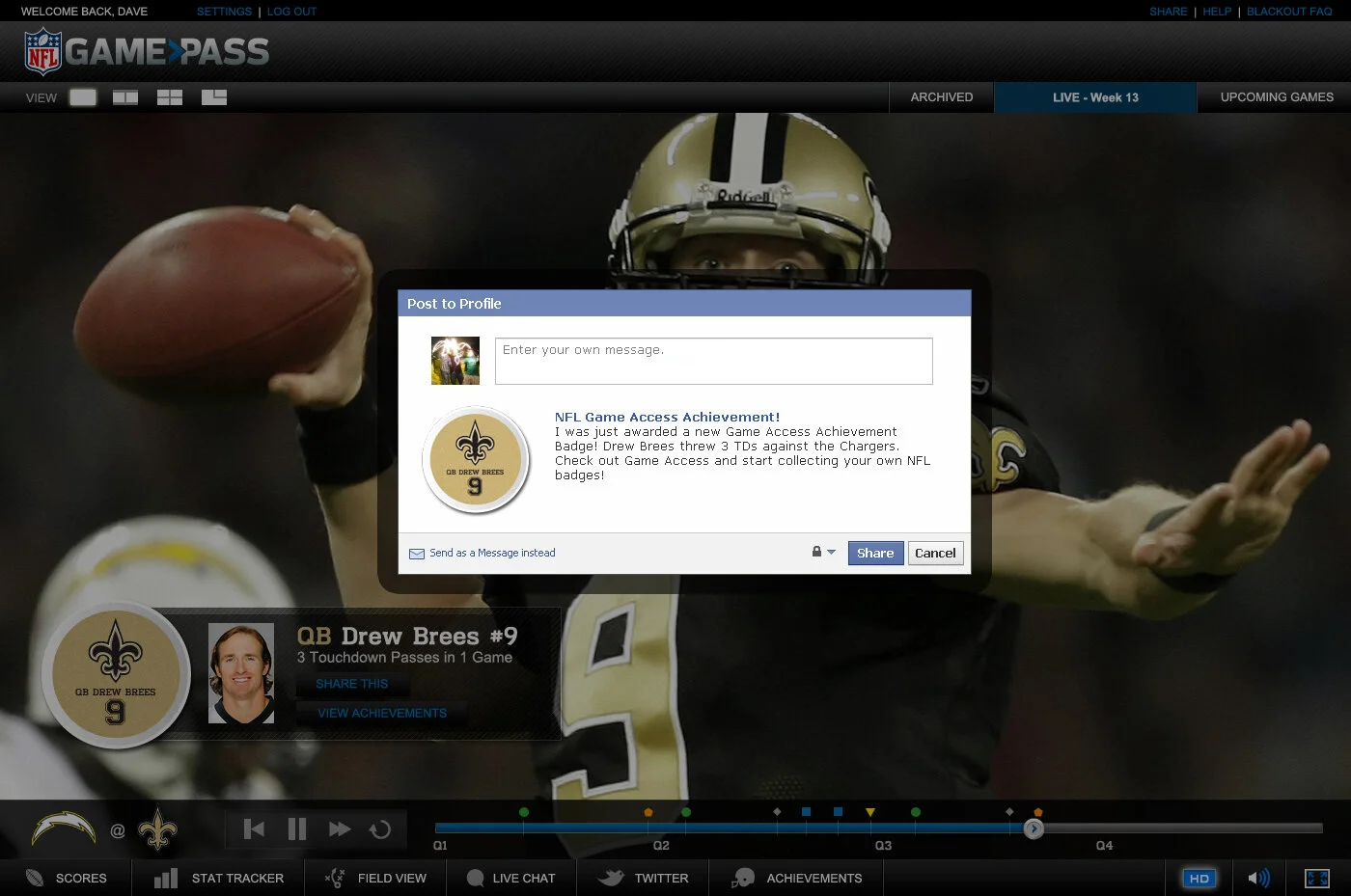This screenshot has height=896, width=1351.
Task: Jump to the green marker in Q1
Action: coord(524,812)
